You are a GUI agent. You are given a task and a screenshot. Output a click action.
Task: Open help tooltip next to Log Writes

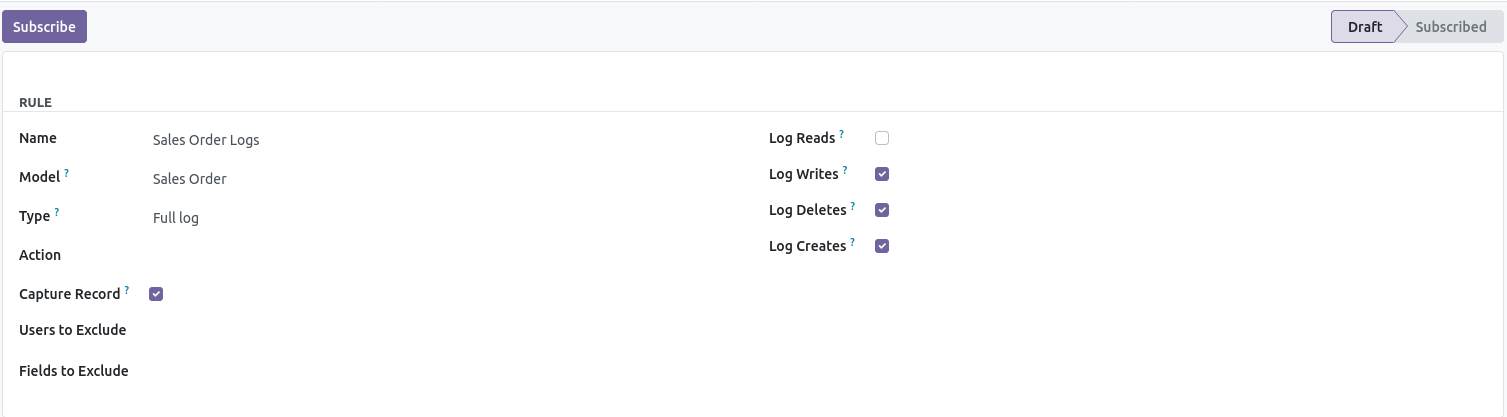(845, 170)
